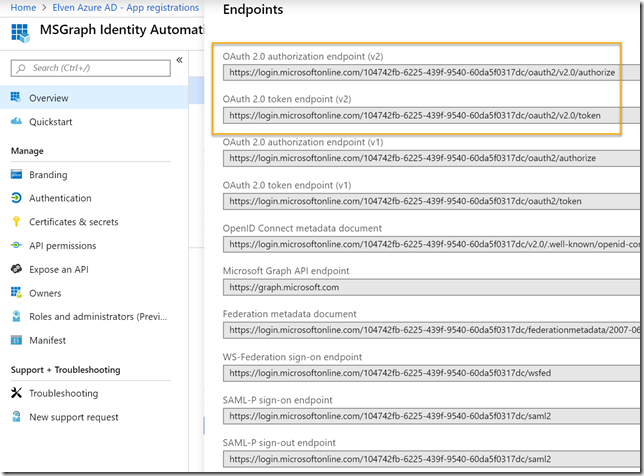Select the Microsoft Graph API endpoint field
This screenshot has height=476, width=644.
(431, 287)
